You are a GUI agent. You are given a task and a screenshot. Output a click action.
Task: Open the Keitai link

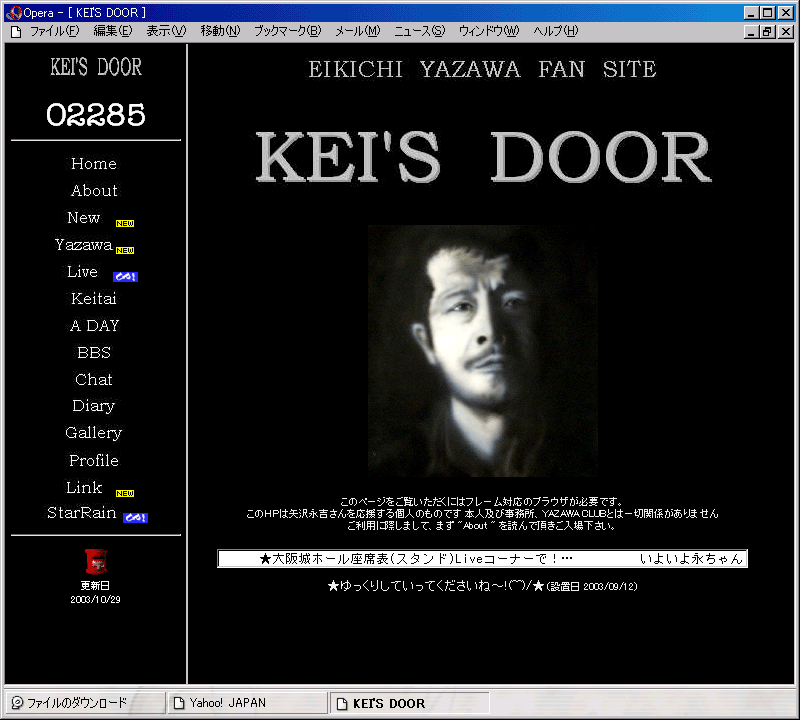94,299
